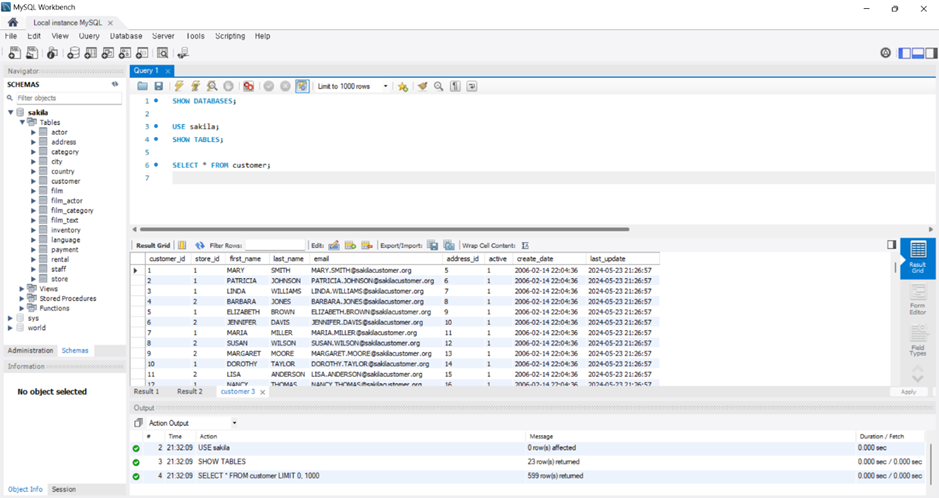
Task: Open the Query menu
Action: 89,36
